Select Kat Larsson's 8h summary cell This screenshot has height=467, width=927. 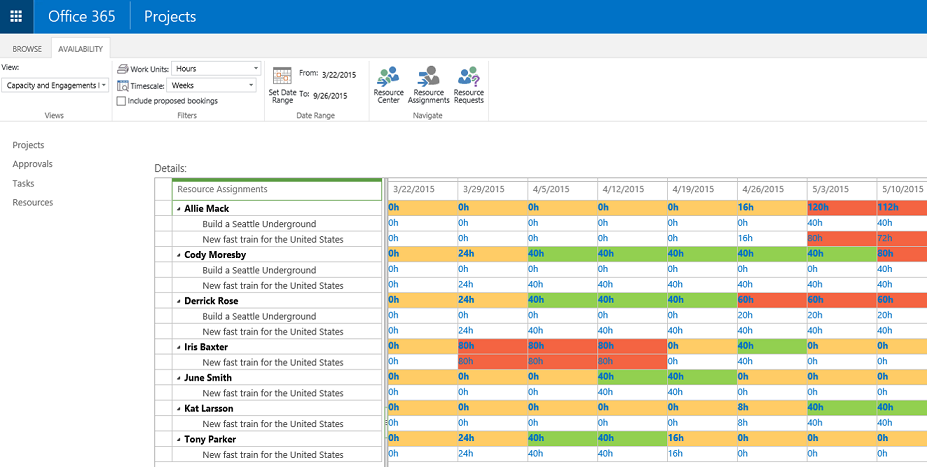772,407
